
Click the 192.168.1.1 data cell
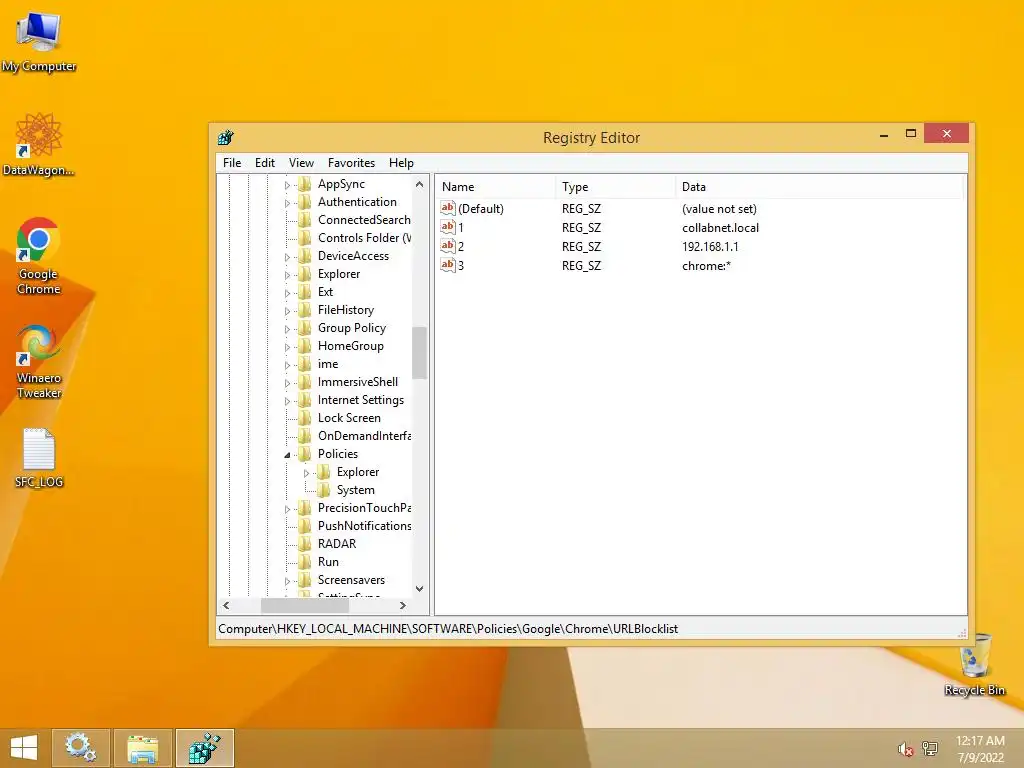pyautogui.click(x=710, y=247)
